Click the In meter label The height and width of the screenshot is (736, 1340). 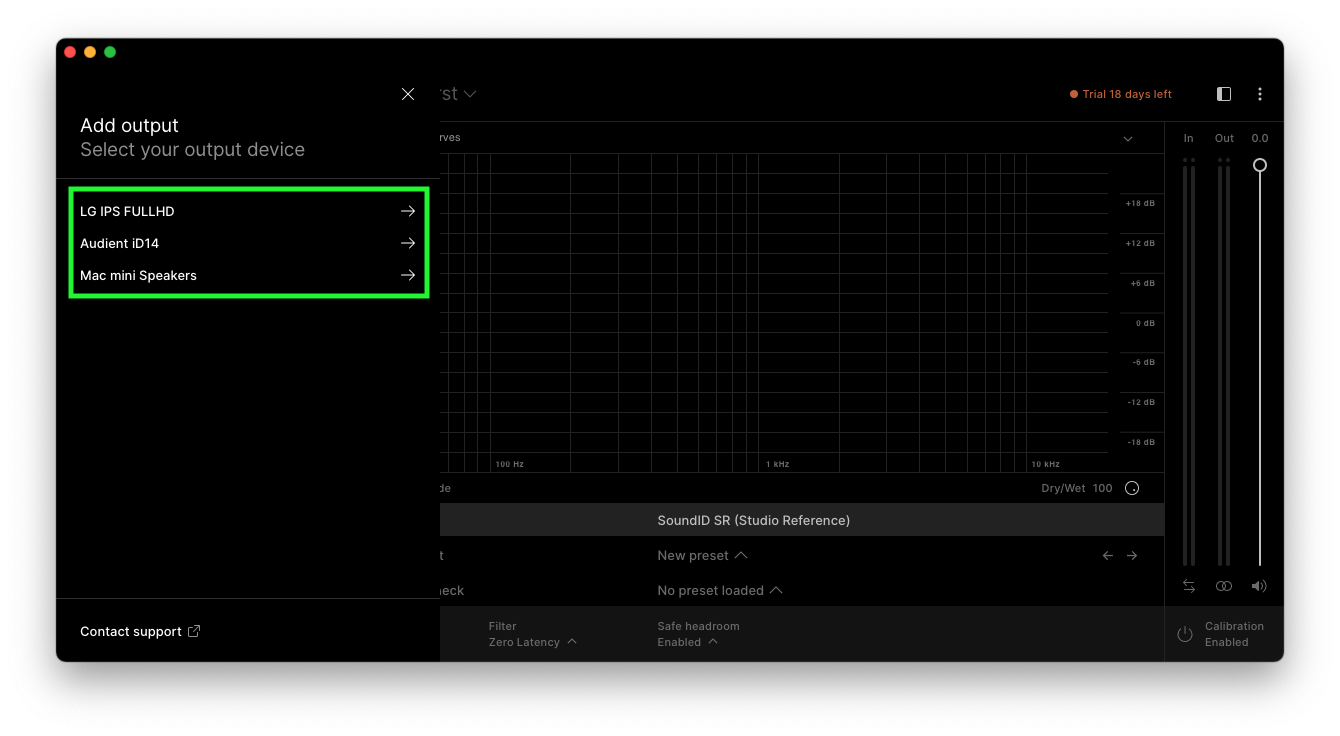click(1188, 138)
